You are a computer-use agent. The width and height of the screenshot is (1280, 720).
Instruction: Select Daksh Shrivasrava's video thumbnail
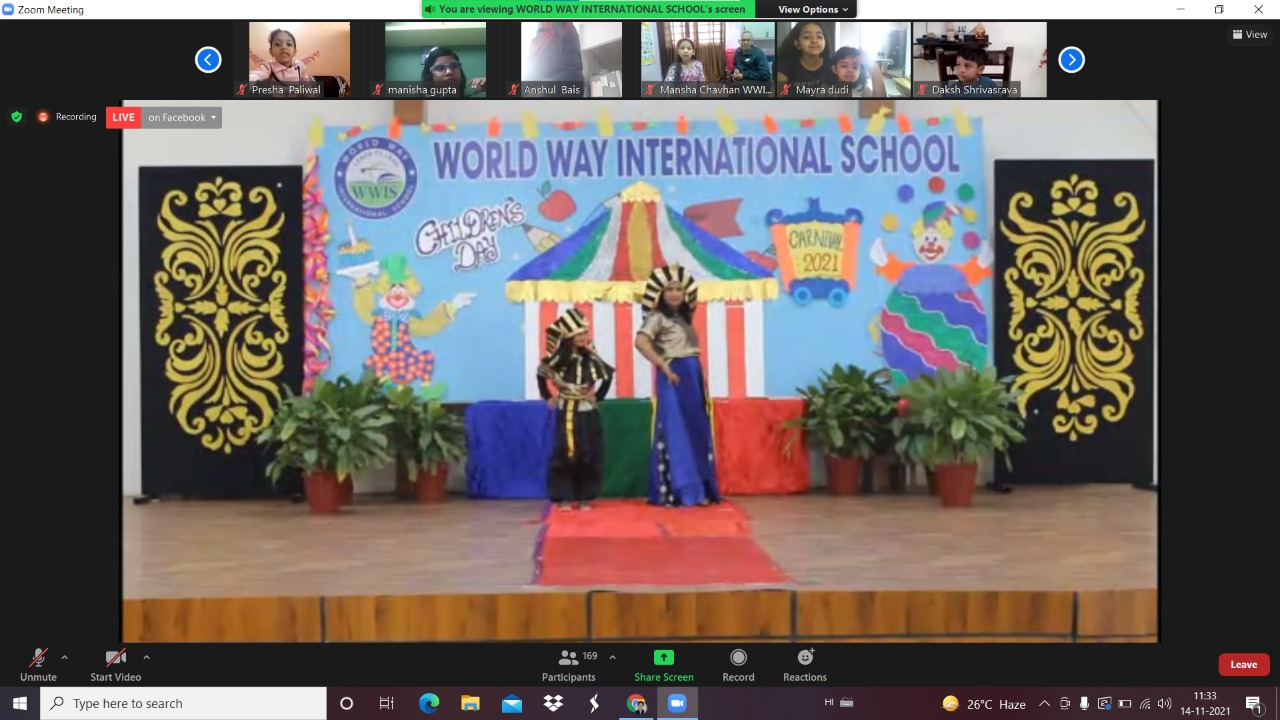pyautogui.click(x=979, y=59)
